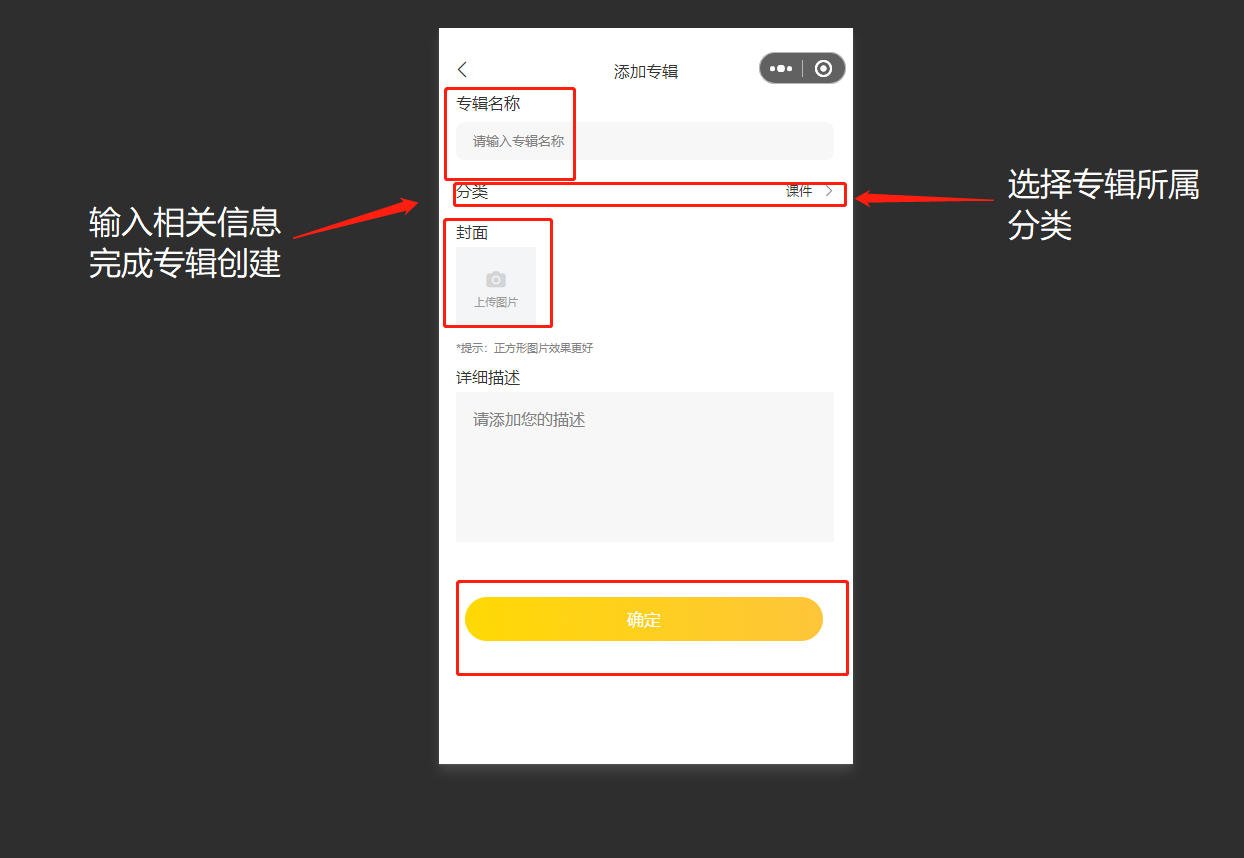The width and height of the screenshot is (1244, 858).
Task: Click the red arrow pointing at the category row
Action: coord(925,198)
